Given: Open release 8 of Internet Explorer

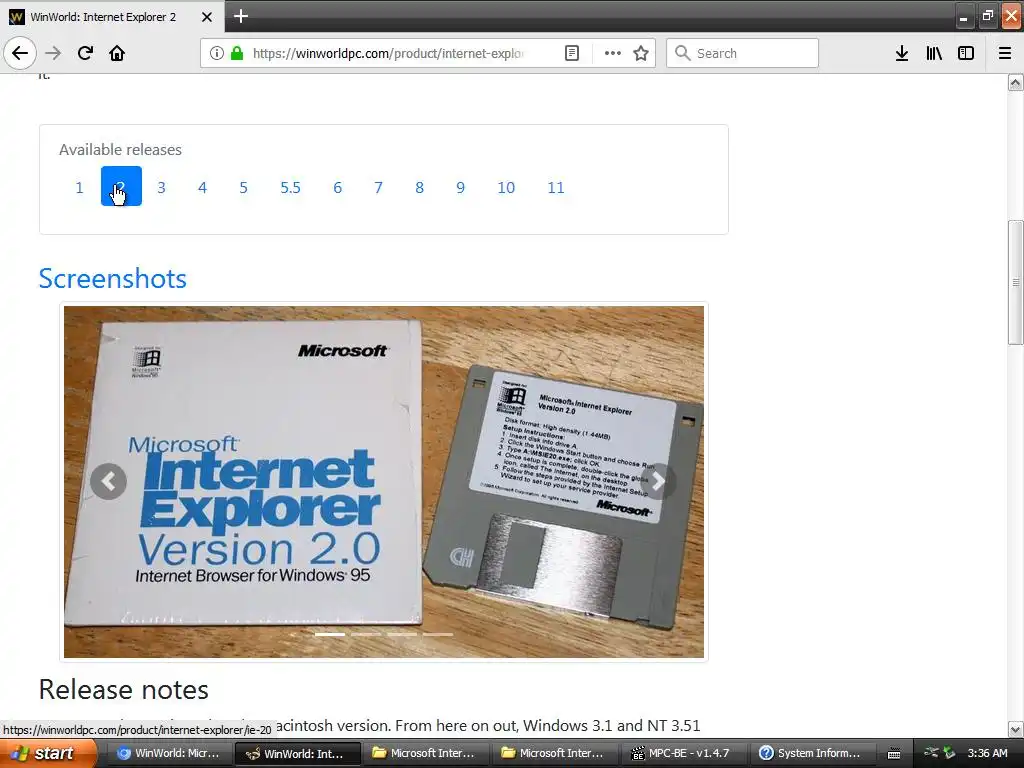Looking at the screenshot, I should 419,187.
